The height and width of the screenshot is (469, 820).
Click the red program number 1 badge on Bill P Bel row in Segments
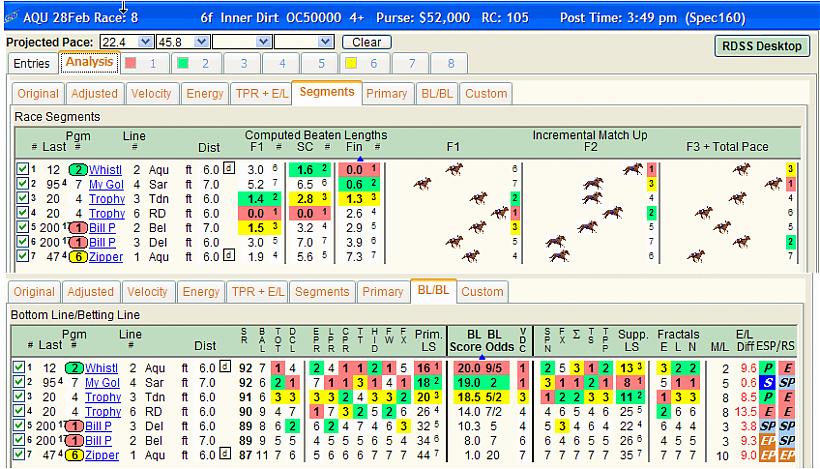[x=78, y=228]
